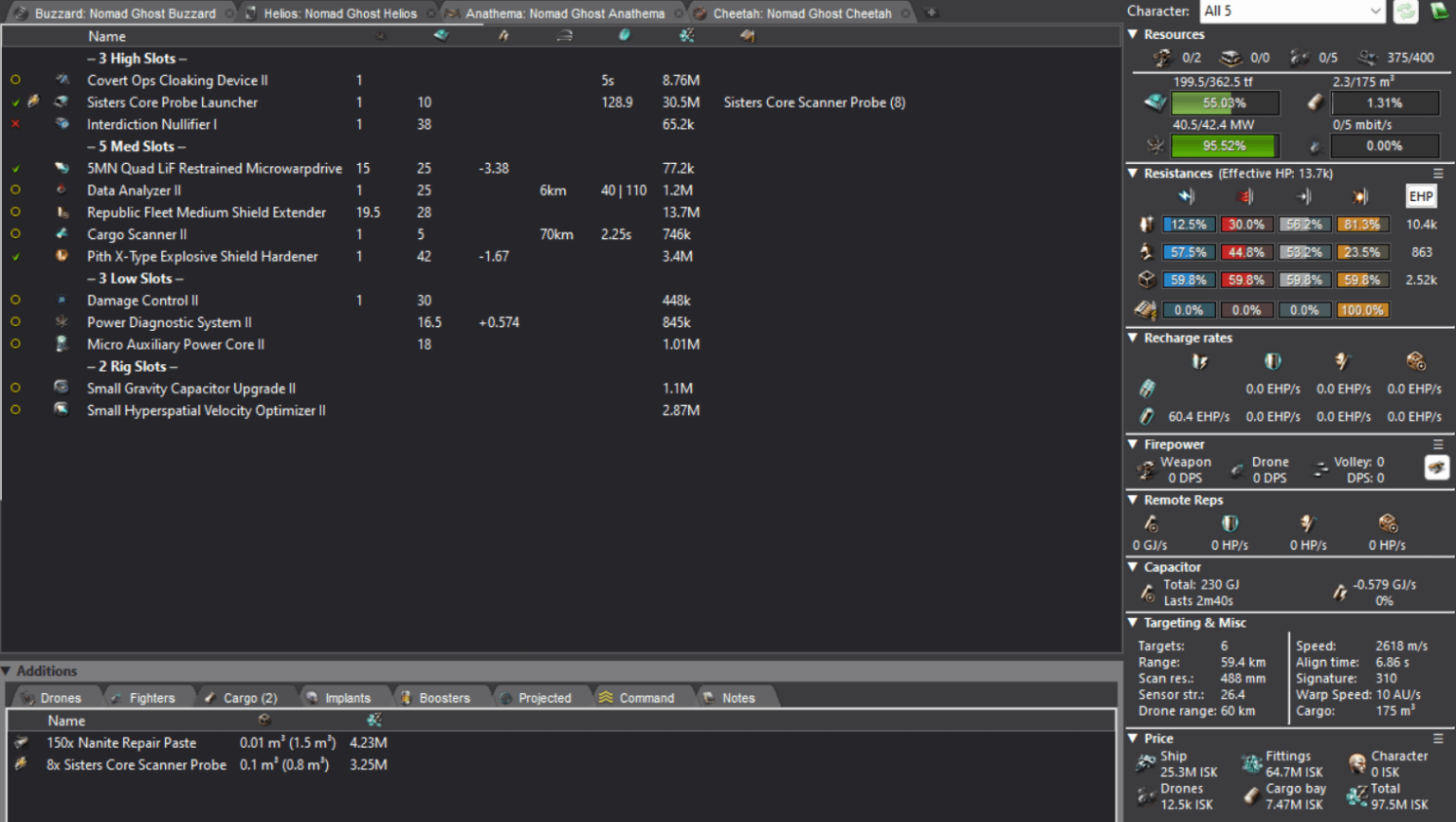The width and height of the screenshot is (1456, 822).
Task: Open the Implants tab in Additions
Action: (347, 698)
